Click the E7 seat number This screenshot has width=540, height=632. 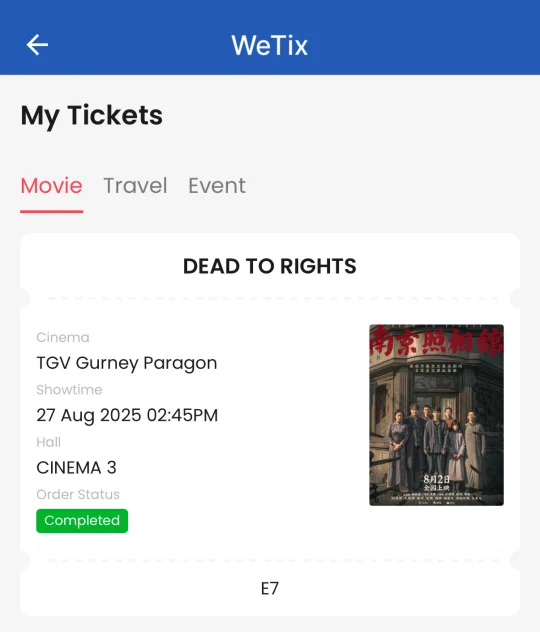tap(270, 588)
